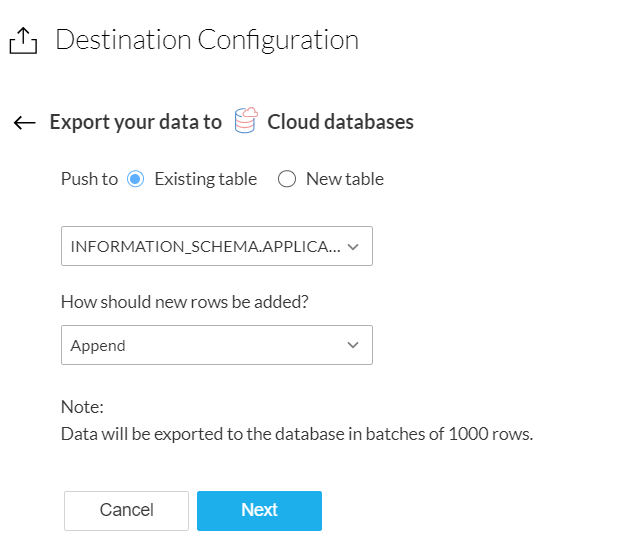627x555 pixels.
Task: Select the Existing table radio button
Action: click(x=136, y=180)
